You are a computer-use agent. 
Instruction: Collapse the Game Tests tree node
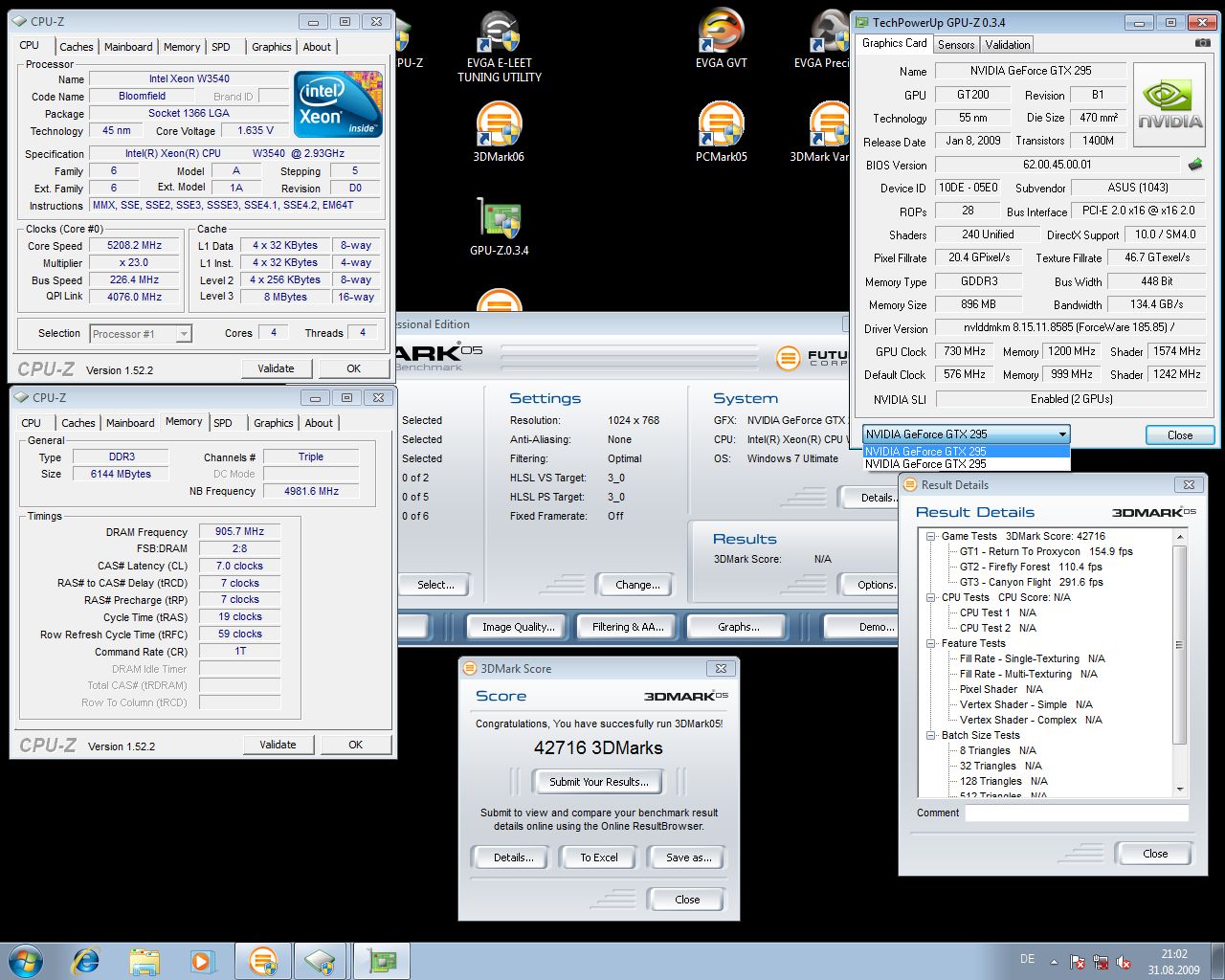(930, 536)
